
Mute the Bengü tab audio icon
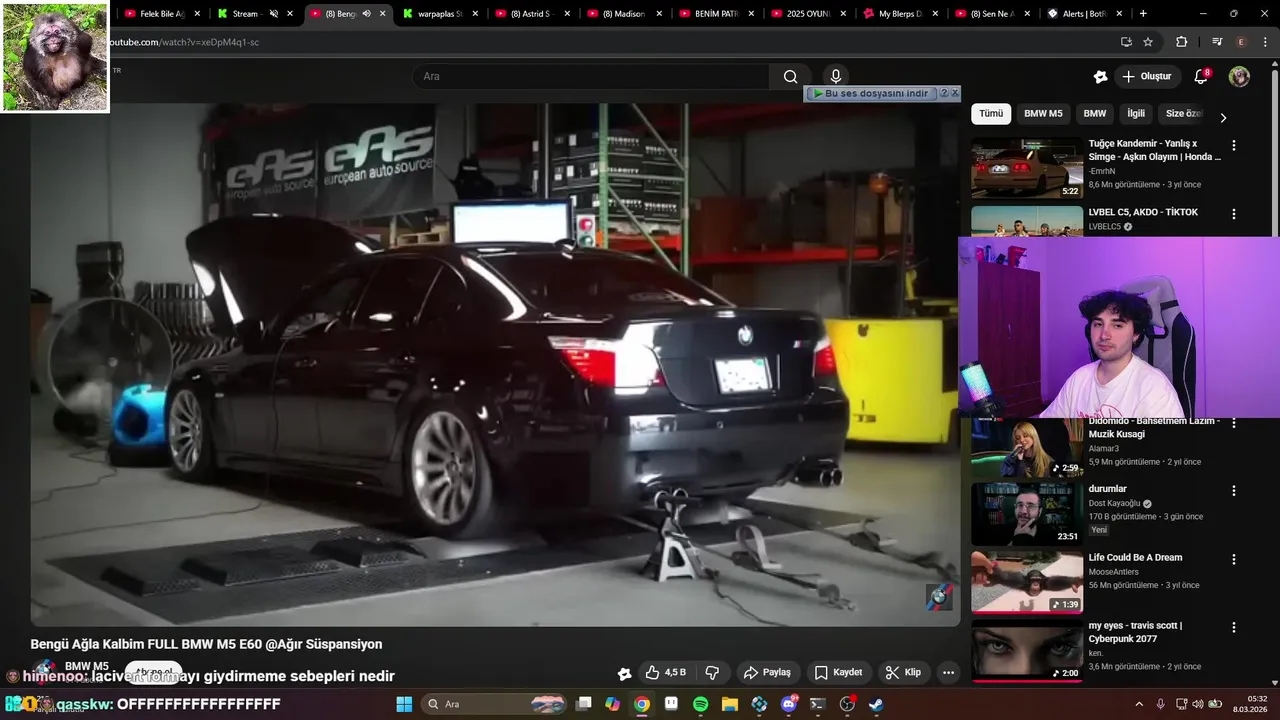tap(366, 14)
